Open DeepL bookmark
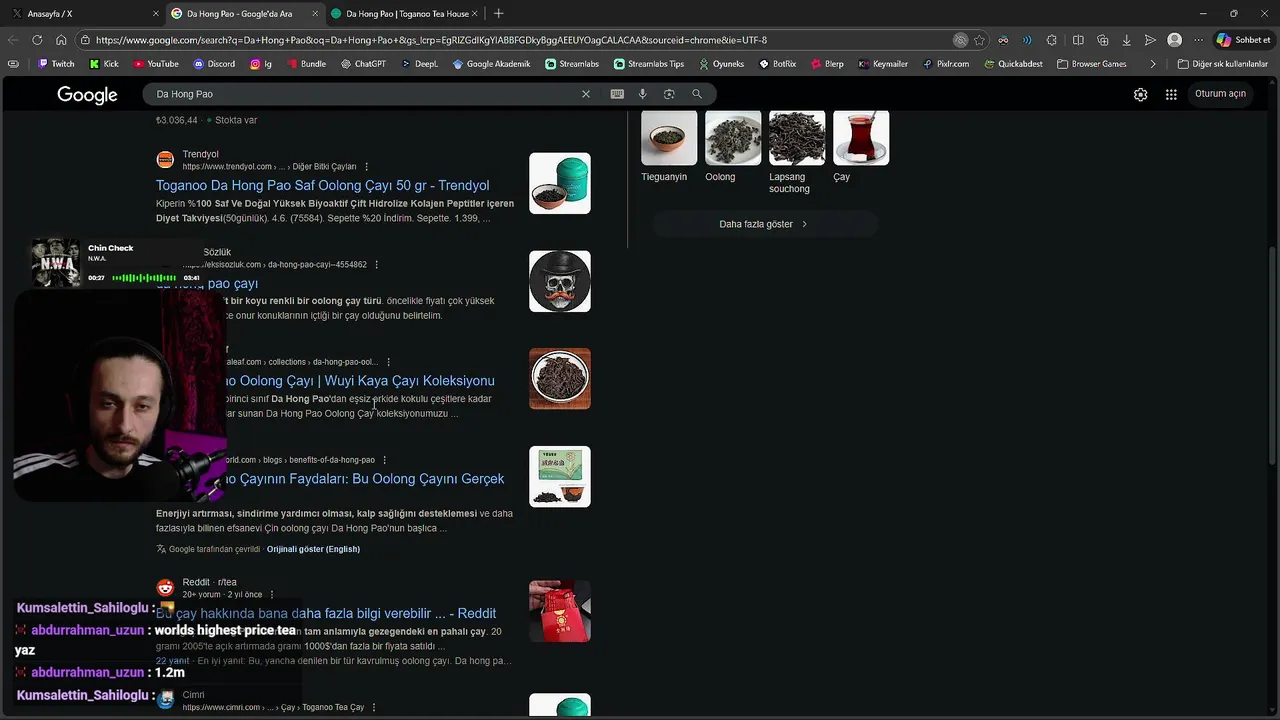The width and height of the screenshot is (1280, 720). tap(419, 64)
